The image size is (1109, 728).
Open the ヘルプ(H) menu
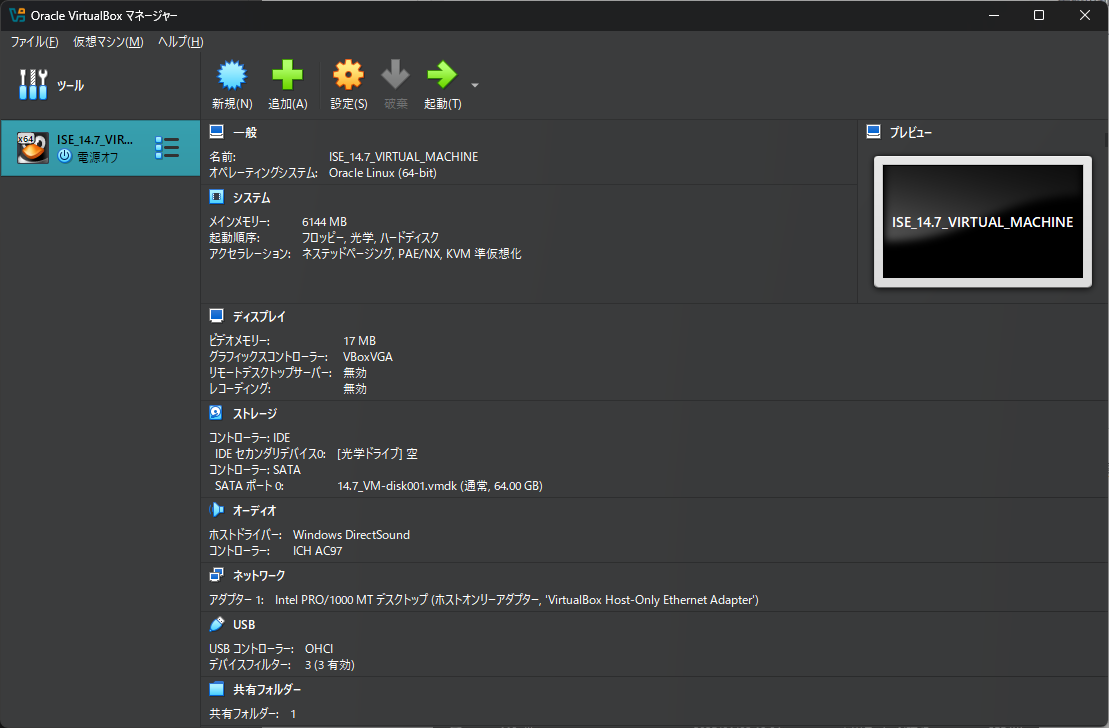[180, 42]
